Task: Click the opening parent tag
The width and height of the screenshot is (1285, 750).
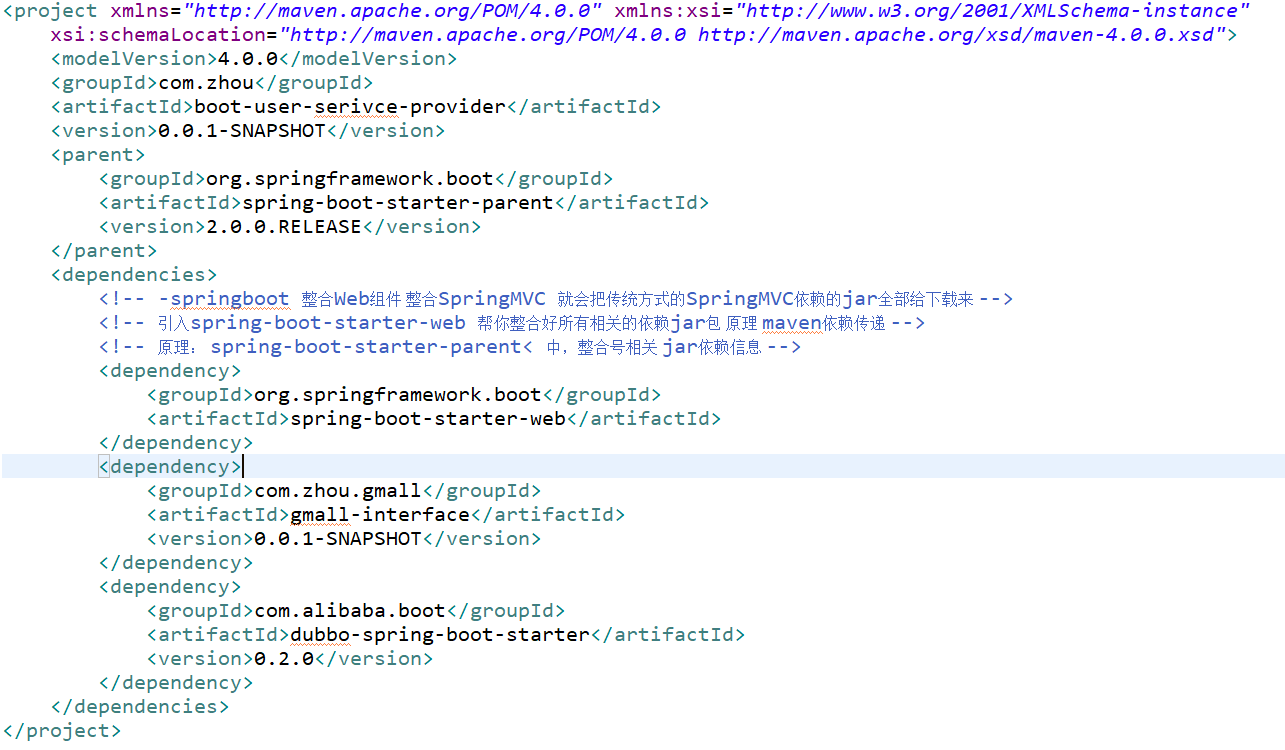Action: tap(98, 155)
